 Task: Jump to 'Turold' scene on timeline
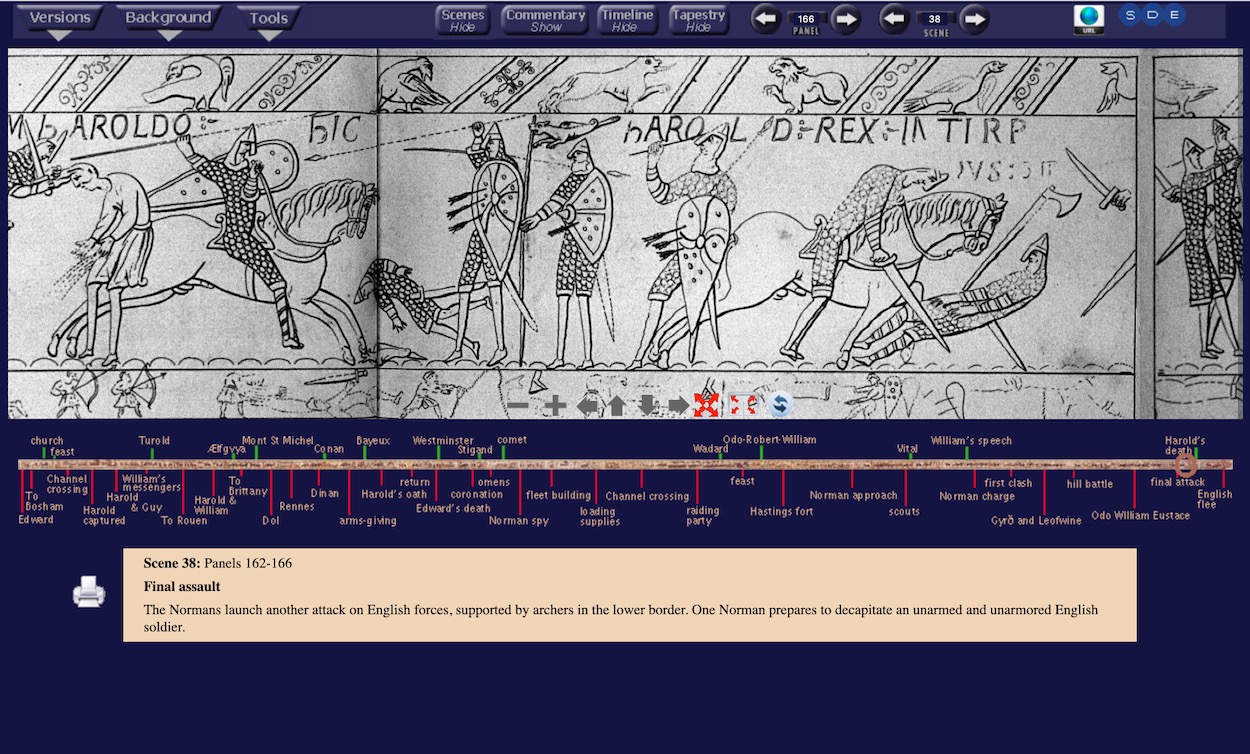(155, 441)
